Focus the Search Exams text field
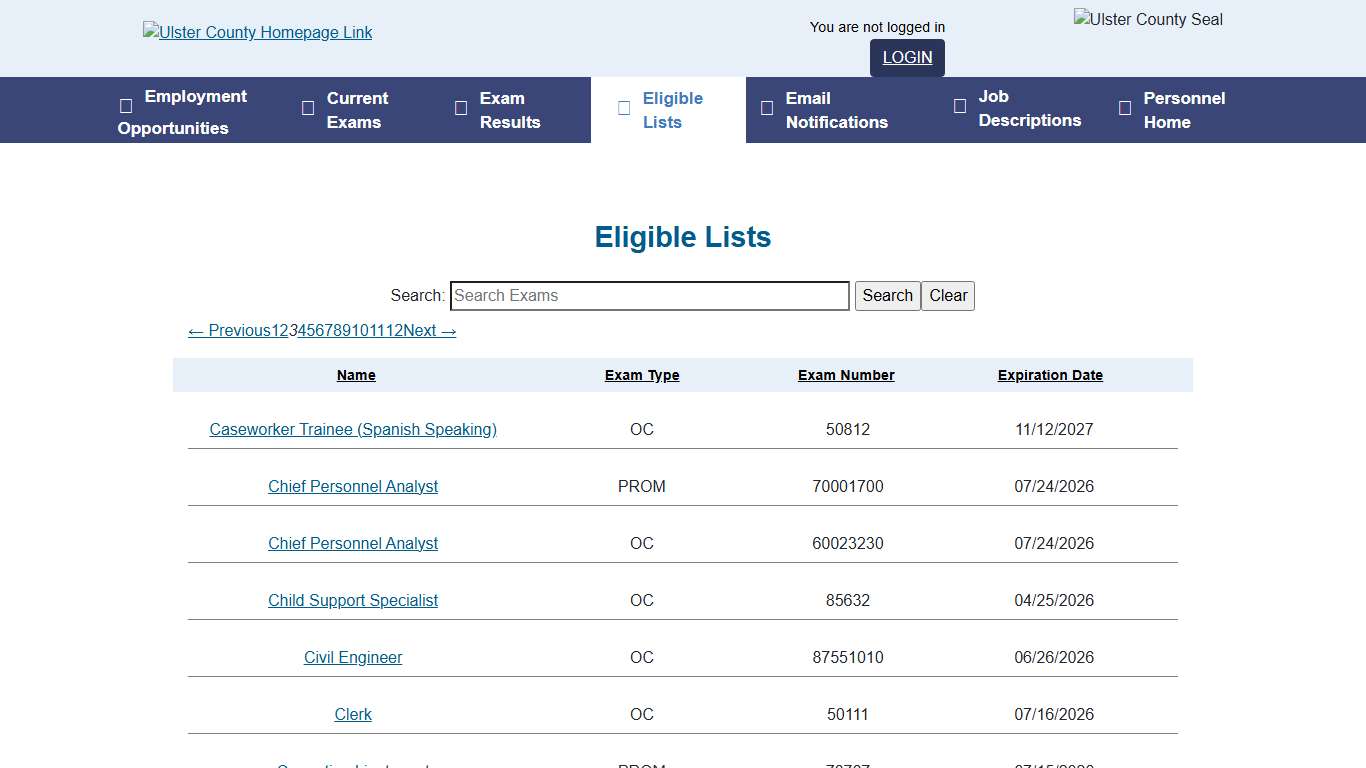This screenshot has width=1366, height=768. click(x=650, y=296)
